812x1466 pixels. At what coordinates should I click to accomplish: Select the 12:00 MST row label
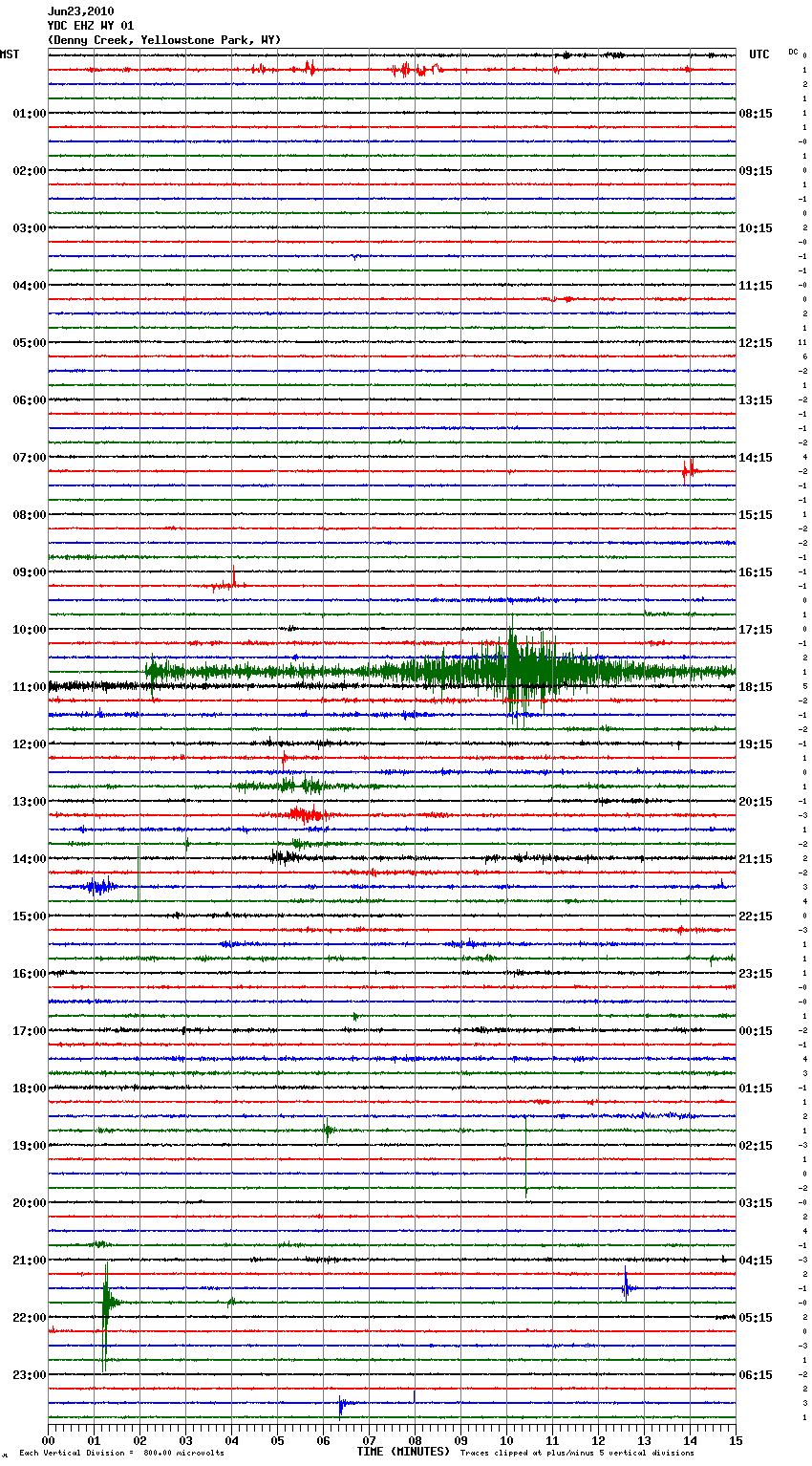tap(30, 744)
